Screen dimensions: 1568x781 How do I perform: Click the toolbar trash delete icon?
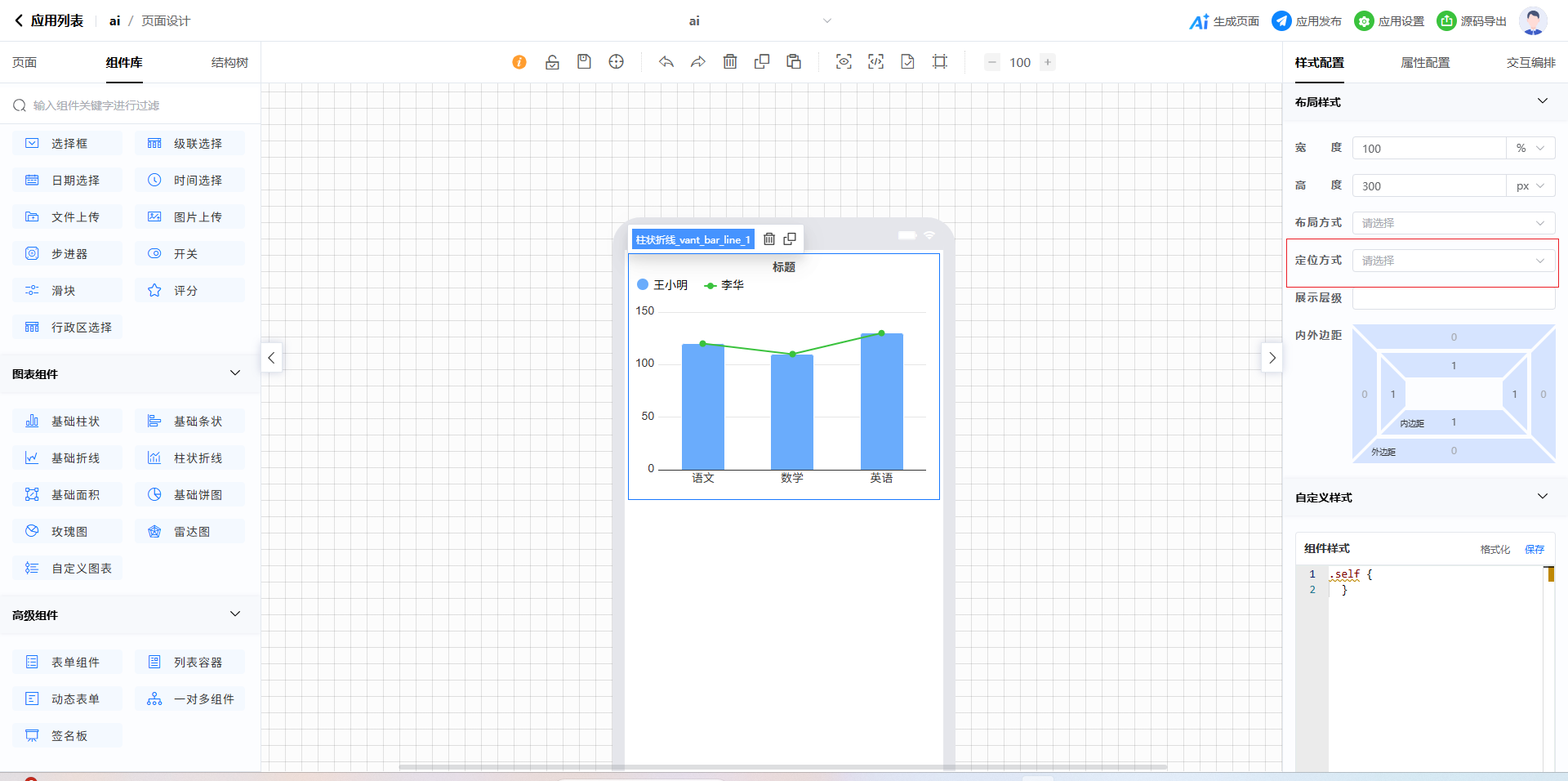coord(730,62)
